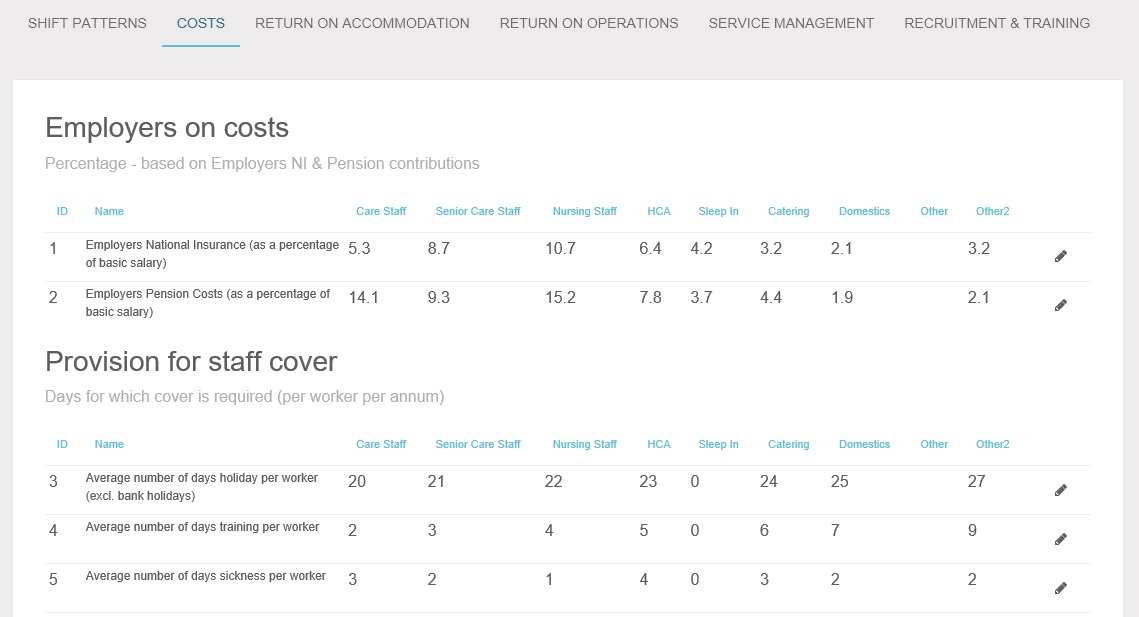Edit the days sickness per worker row pencil
The height and width of the screenshot is (617, 1139).
pos(1061,588)
